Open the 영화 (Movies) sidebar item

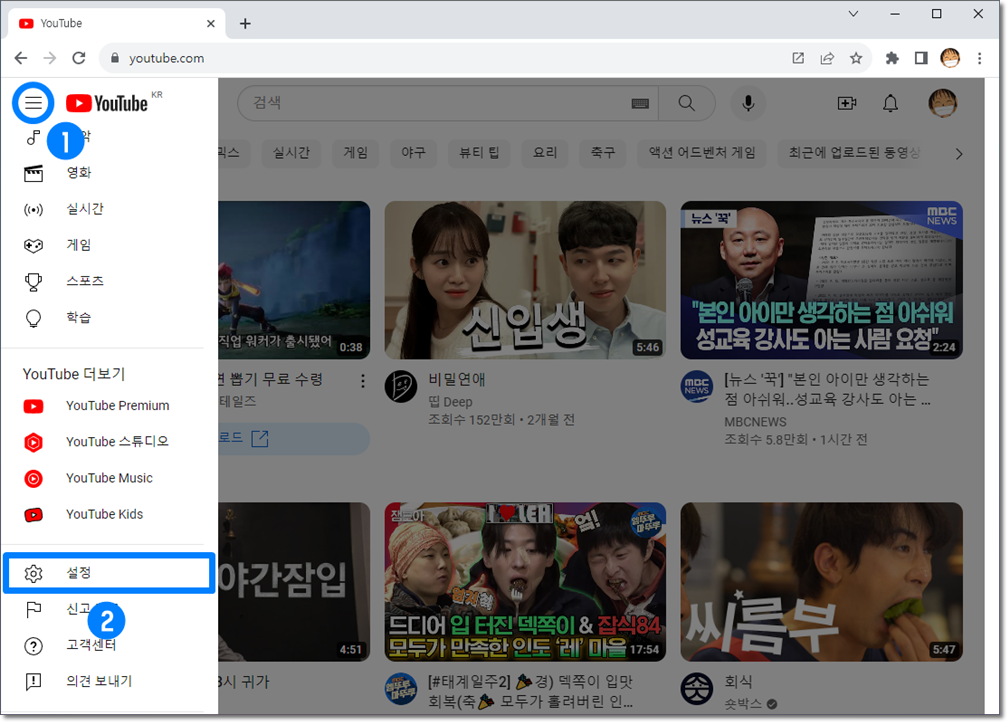(x=103, y=173)
